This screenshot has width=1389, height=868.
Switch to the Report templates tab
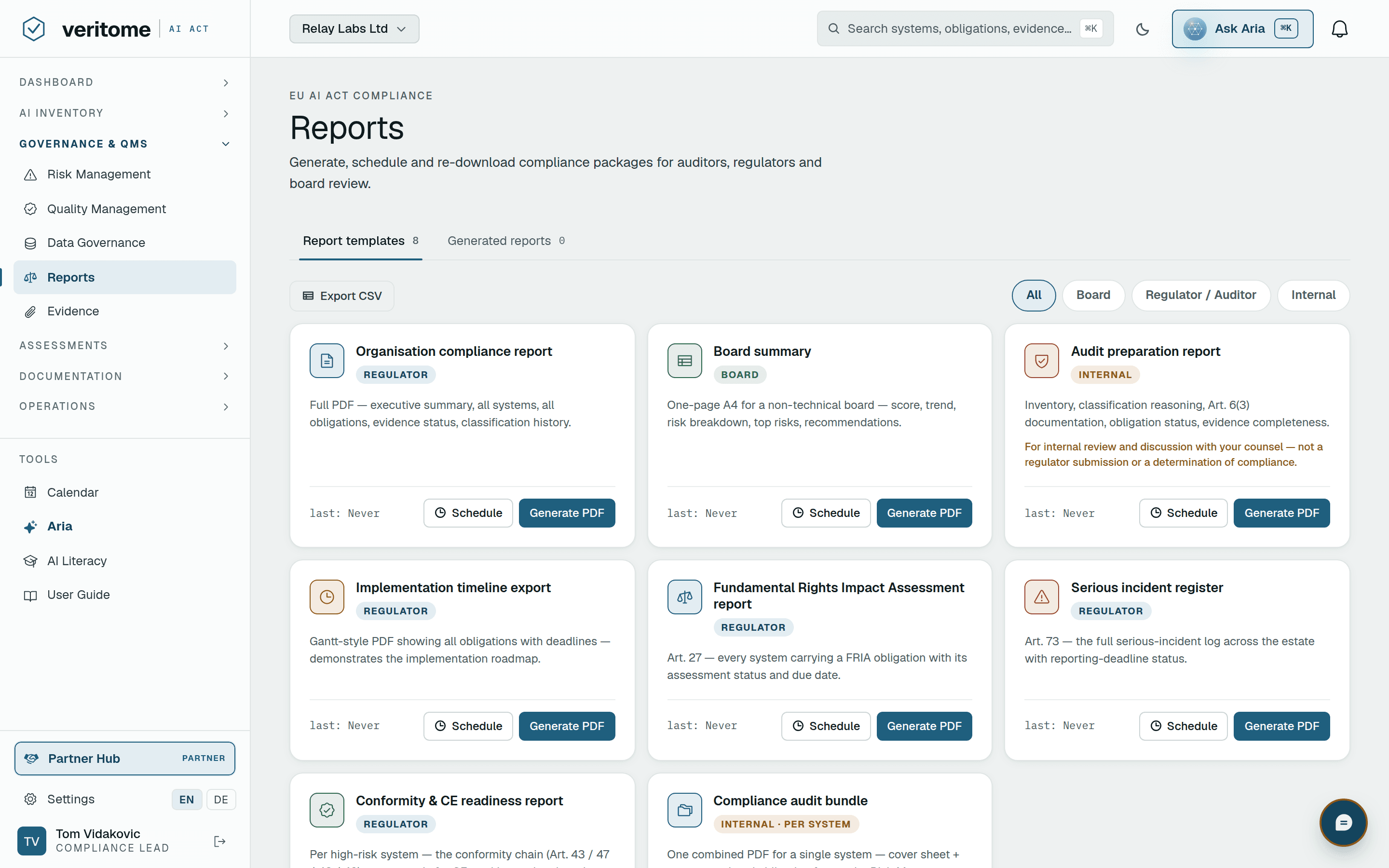[x=360, y=241]
